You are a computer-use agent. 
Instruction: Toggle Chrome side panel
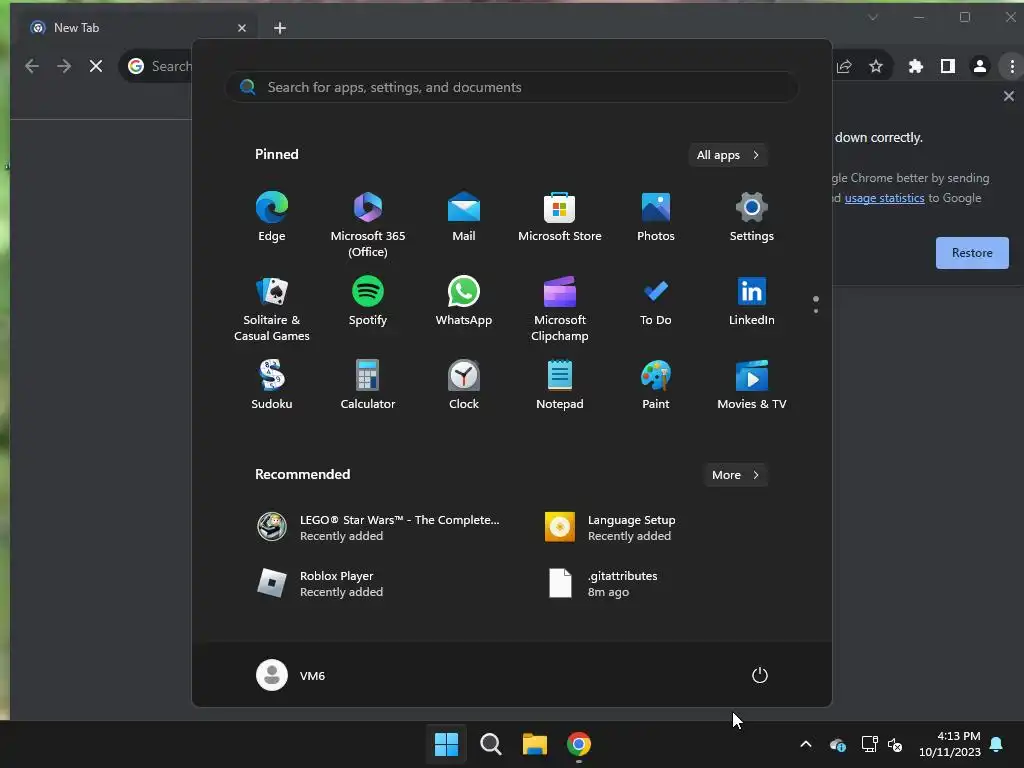(x=948, y=66)
